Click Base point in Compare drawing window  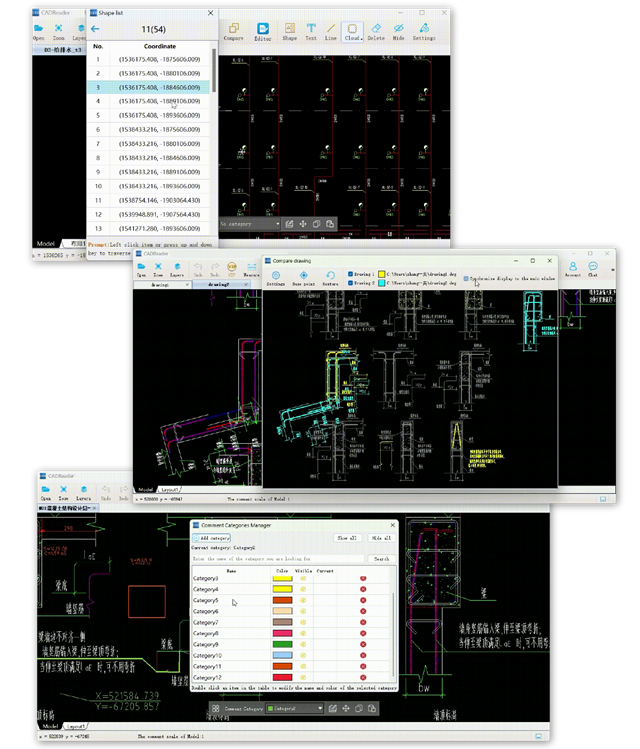(303, 278)
